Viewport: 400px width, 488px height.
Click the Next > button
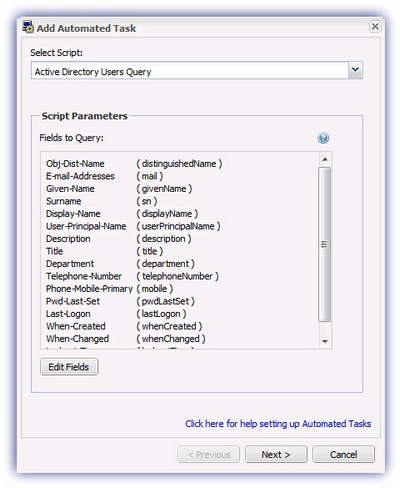tap(276, 454)
